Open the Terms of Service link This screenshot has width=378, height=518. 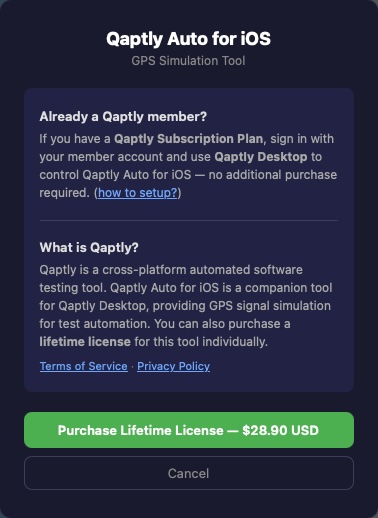(84, 366)
